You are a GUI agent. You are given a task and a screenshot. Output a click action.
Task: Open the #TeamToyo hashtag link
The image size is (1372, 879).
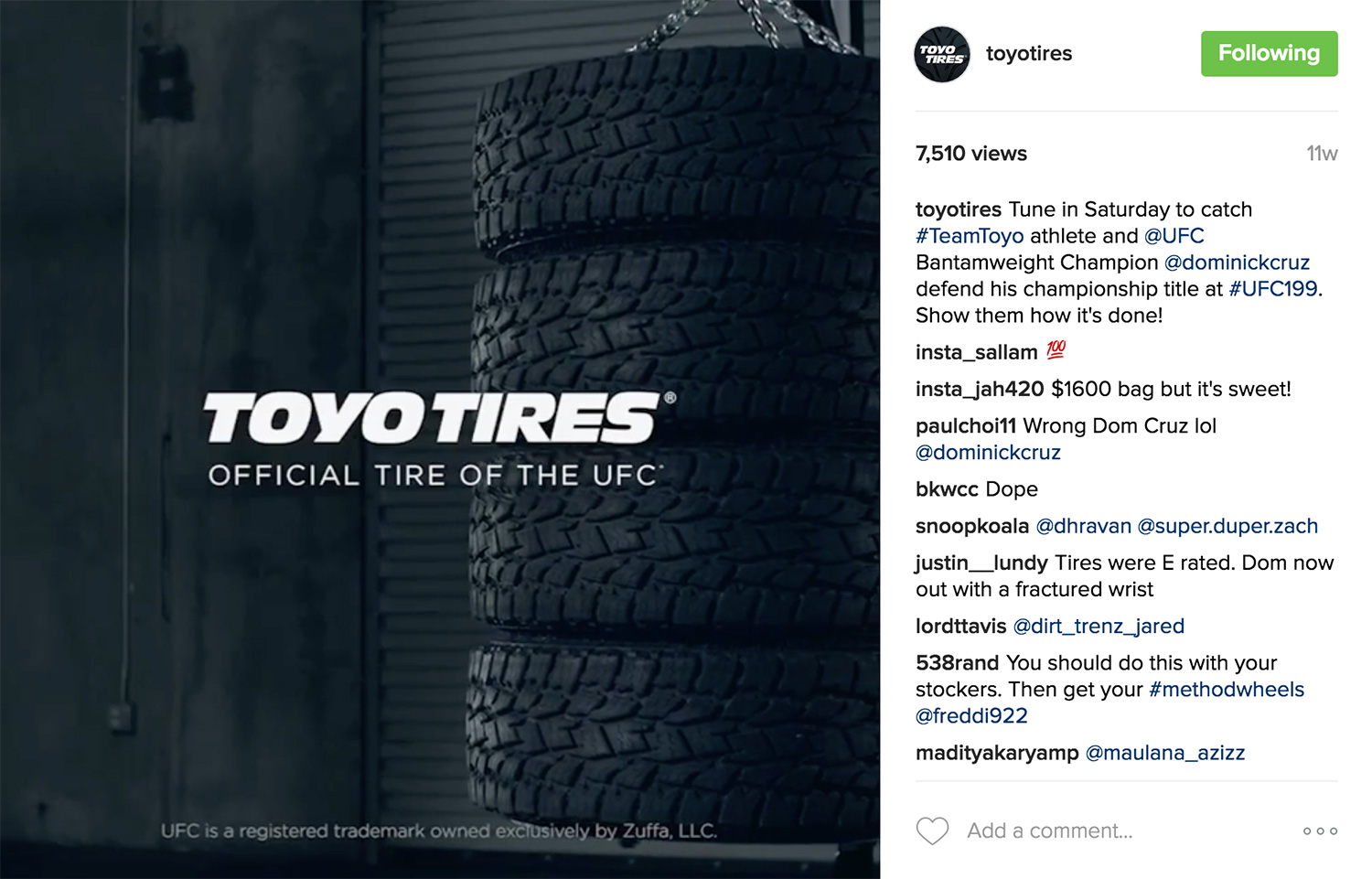[x=970, y=236]
